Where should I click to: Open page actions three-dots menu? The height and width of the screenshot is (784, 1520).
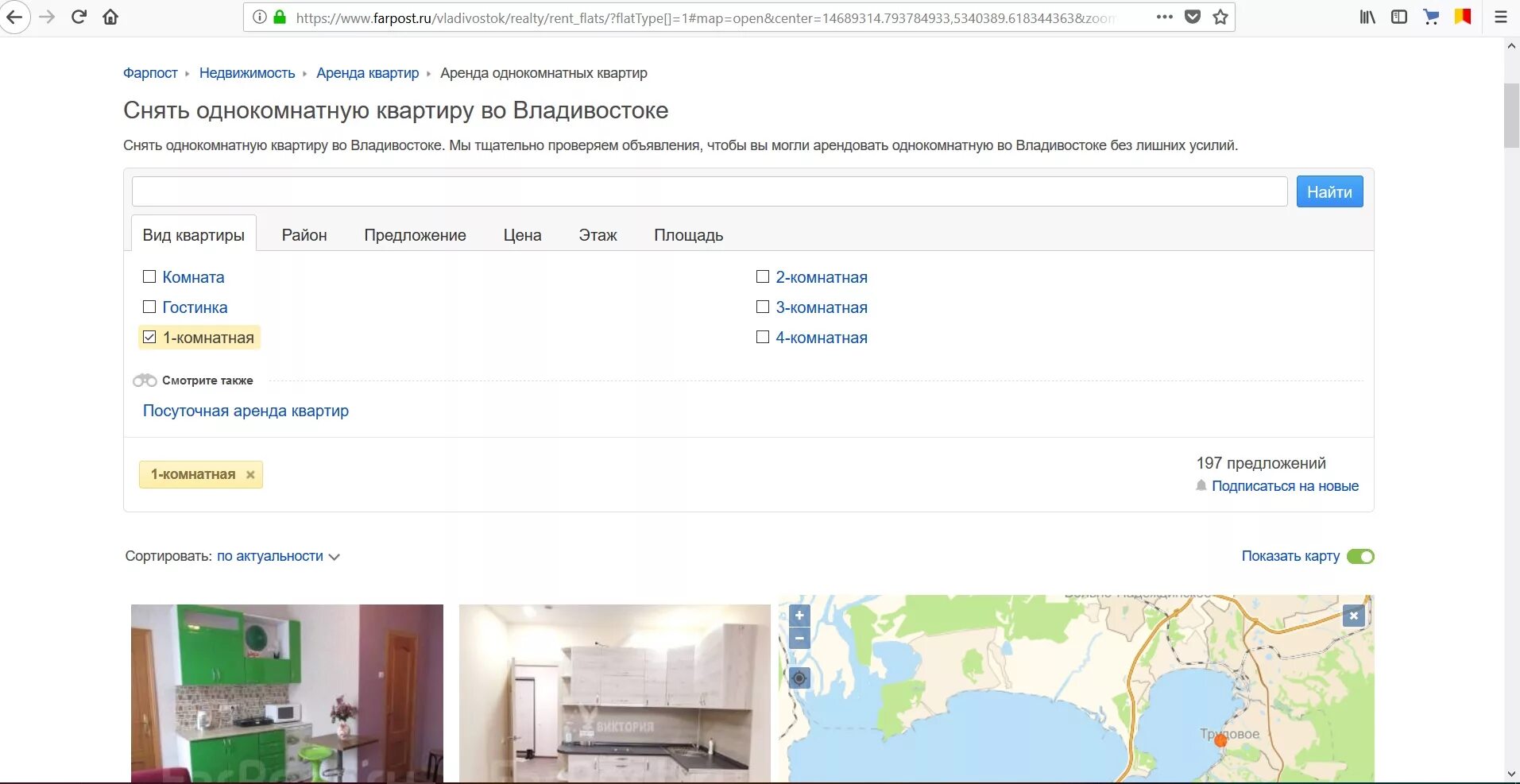click(x=1165, y=17)
